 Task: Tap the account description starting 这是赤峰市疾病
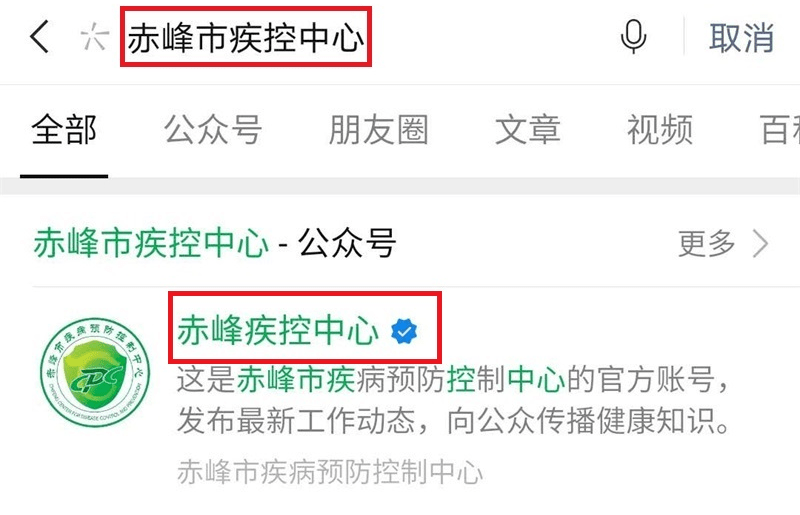click(x=453, y=400)
